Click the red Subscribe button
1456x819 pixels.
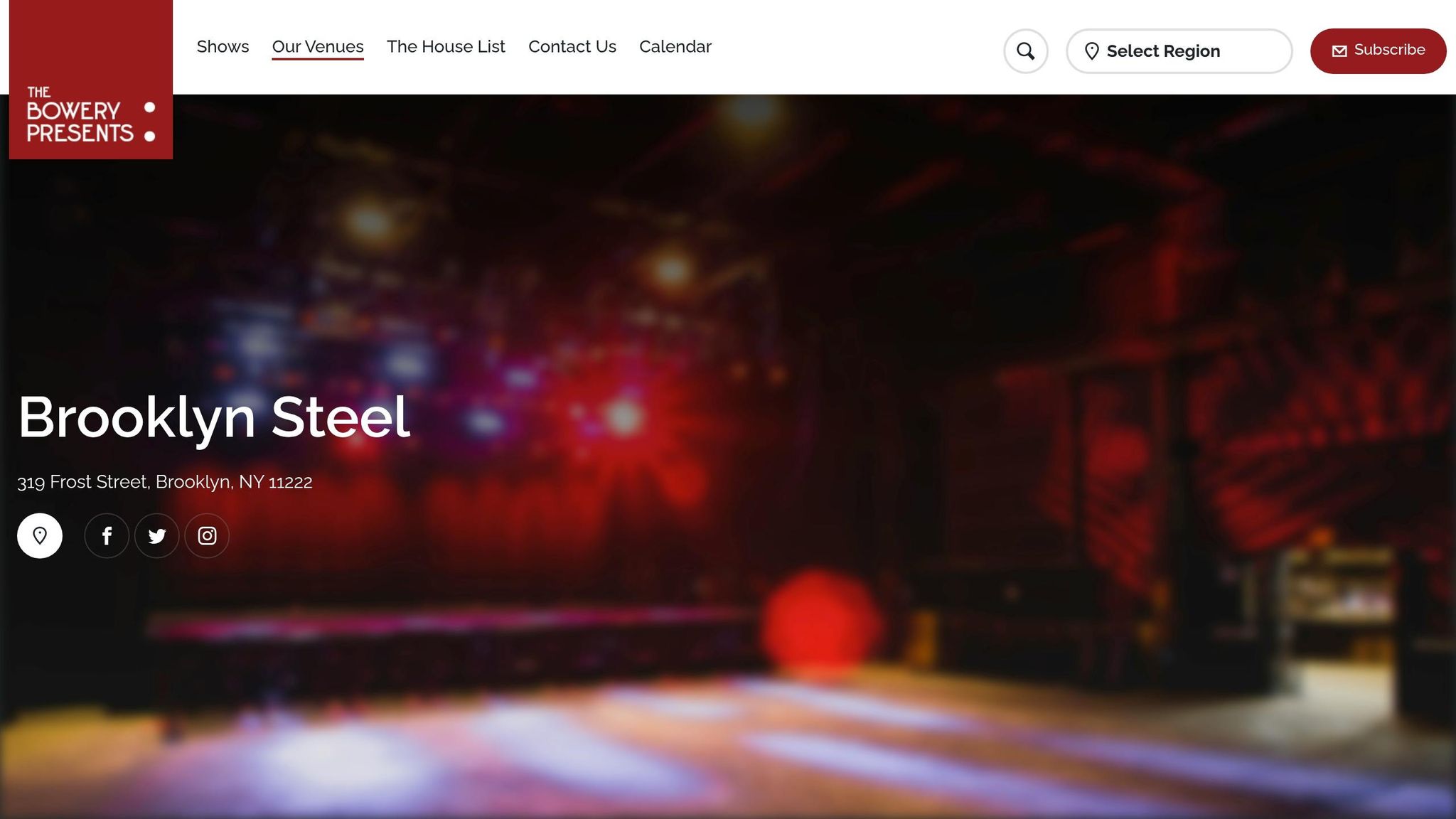(x=1378, y=51)
